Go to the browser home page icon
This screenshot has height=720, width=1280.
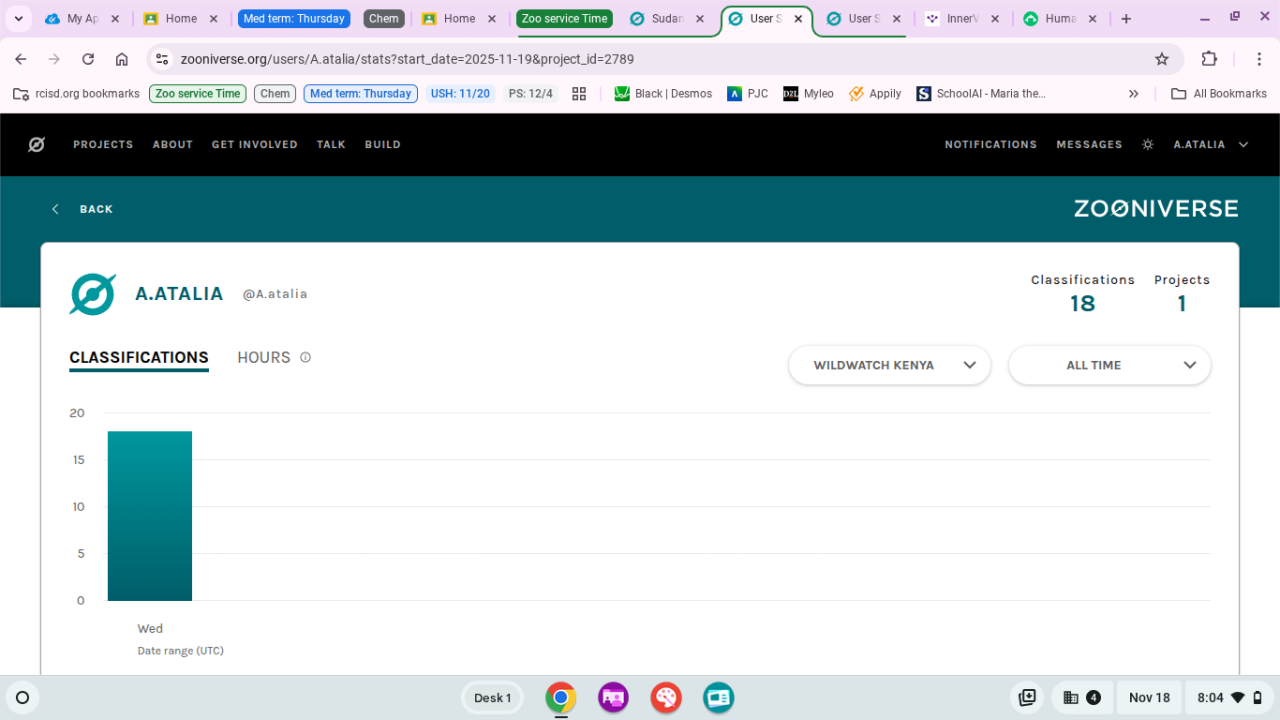tap(122, 59)
